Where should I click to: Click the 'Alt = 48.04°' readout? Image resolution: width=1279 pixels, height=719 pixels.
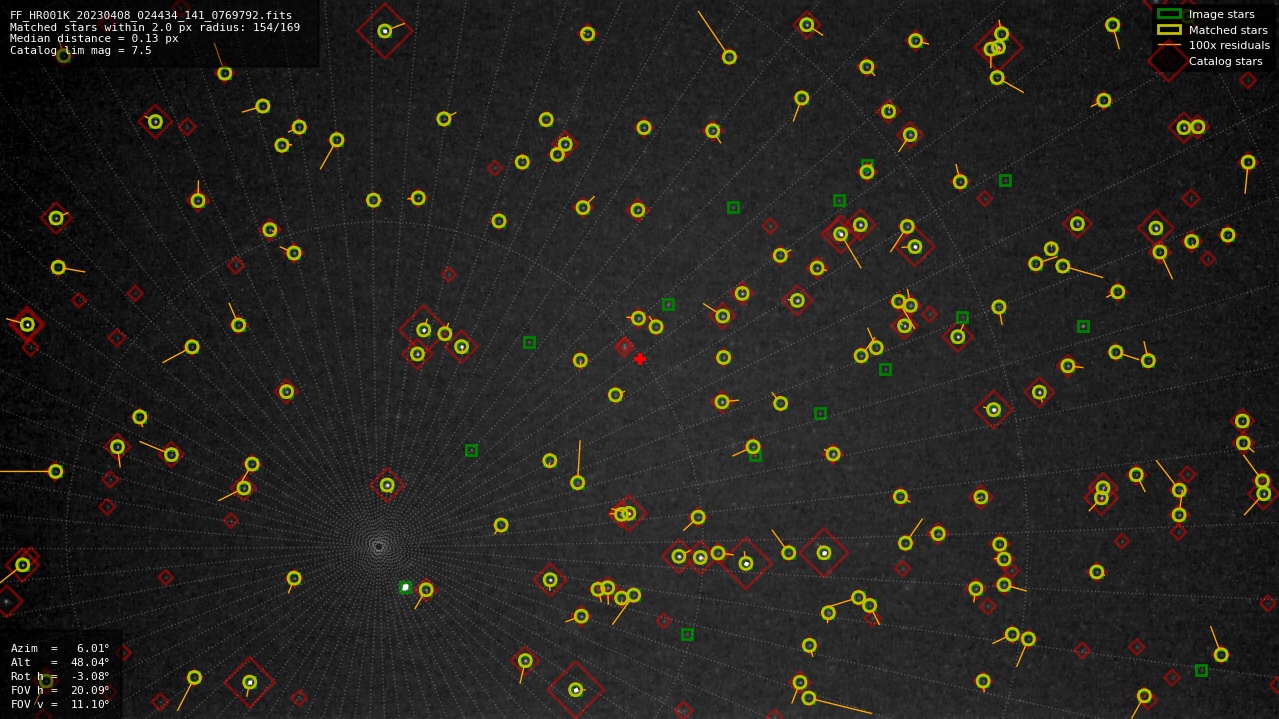[60, 662]
